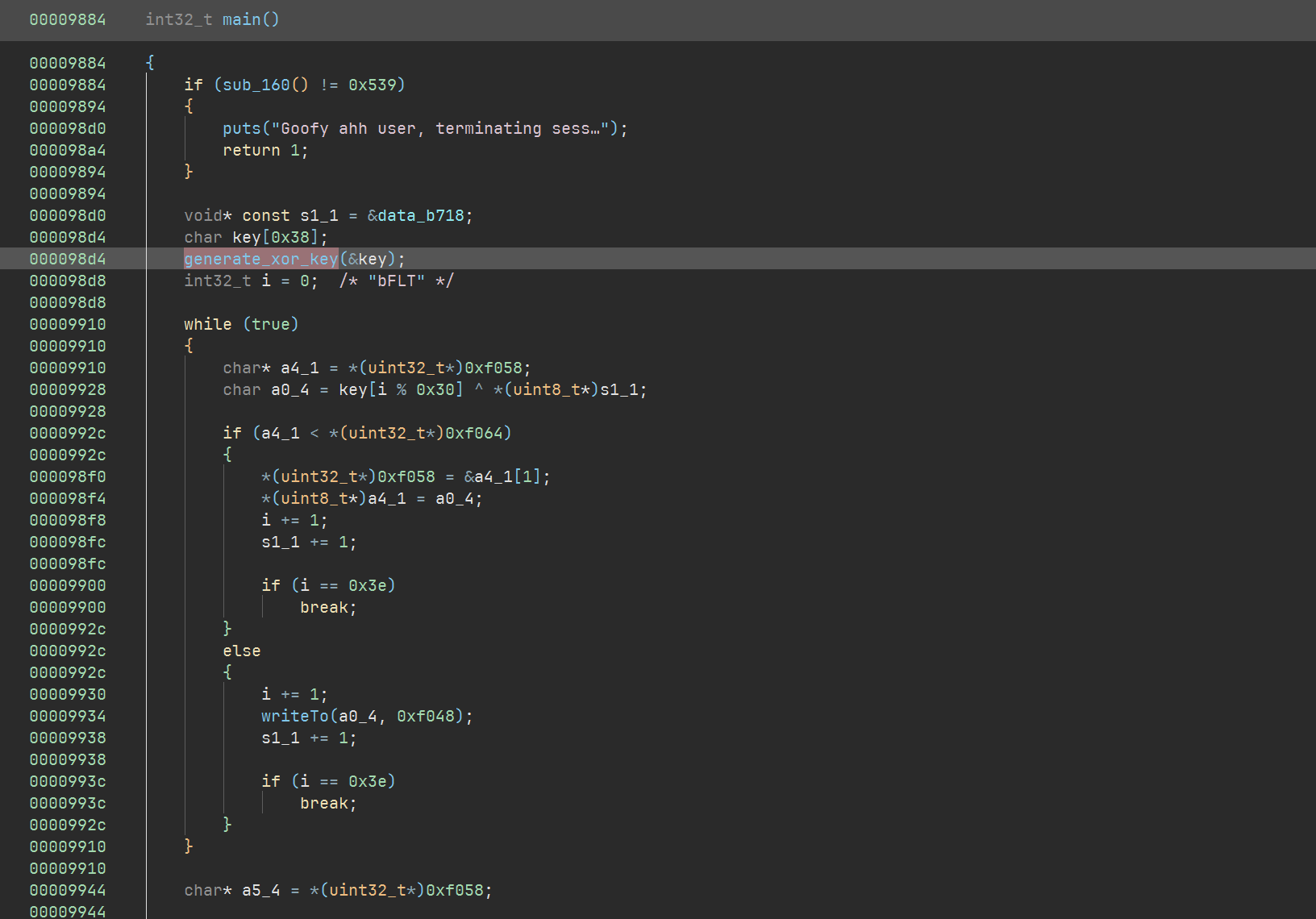The height and width of the screenshot is (919, 1316).
Task: Click address 000098d4 on the highlighted line
Action: coord(68,259)
